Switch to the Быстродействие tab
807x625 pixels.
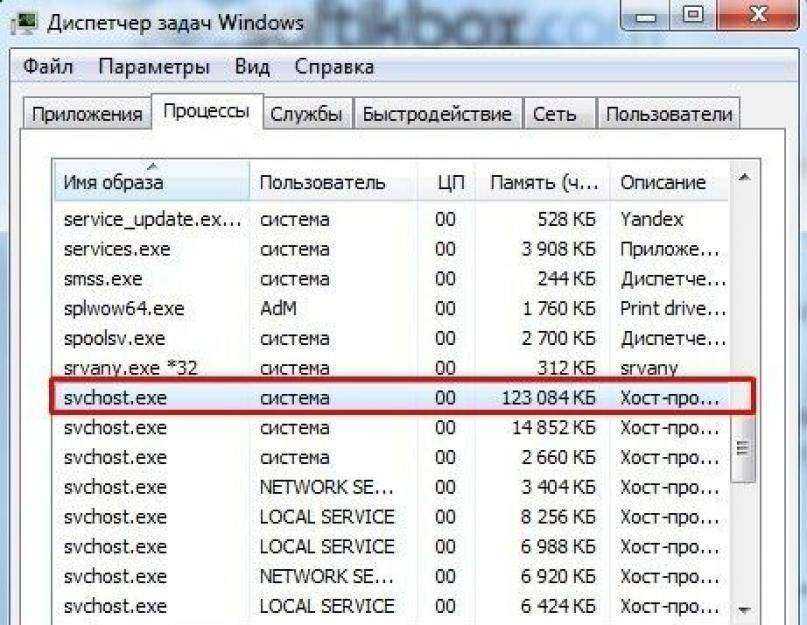pos(437,114)
